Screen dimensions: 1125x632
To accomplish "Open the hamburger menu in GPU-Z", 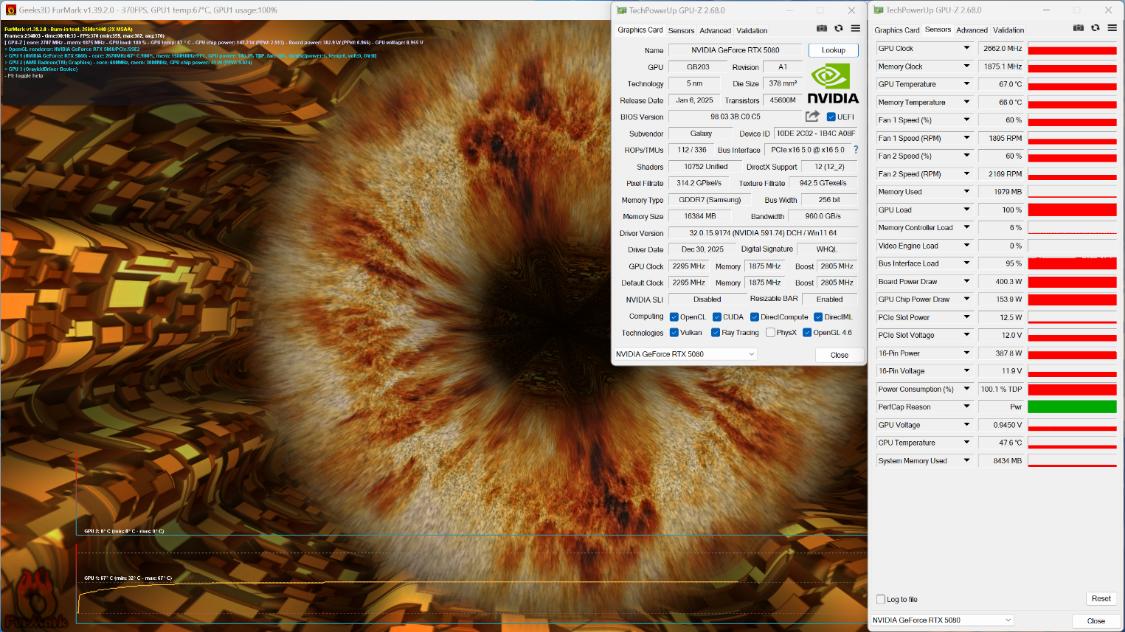I will tap(855, 28).
